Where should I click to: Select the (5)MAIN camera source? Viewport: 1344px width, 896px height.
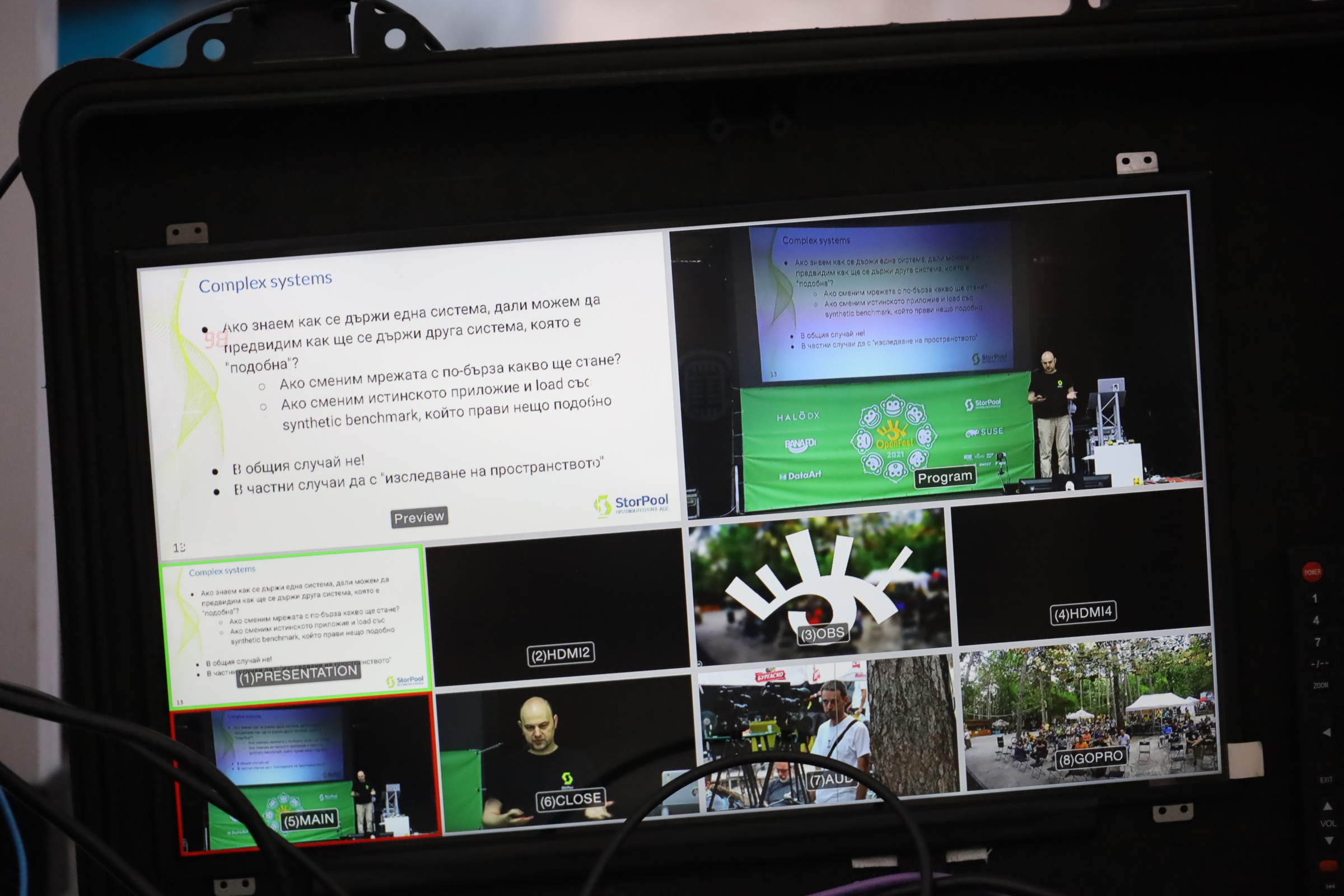coord(307,773)
